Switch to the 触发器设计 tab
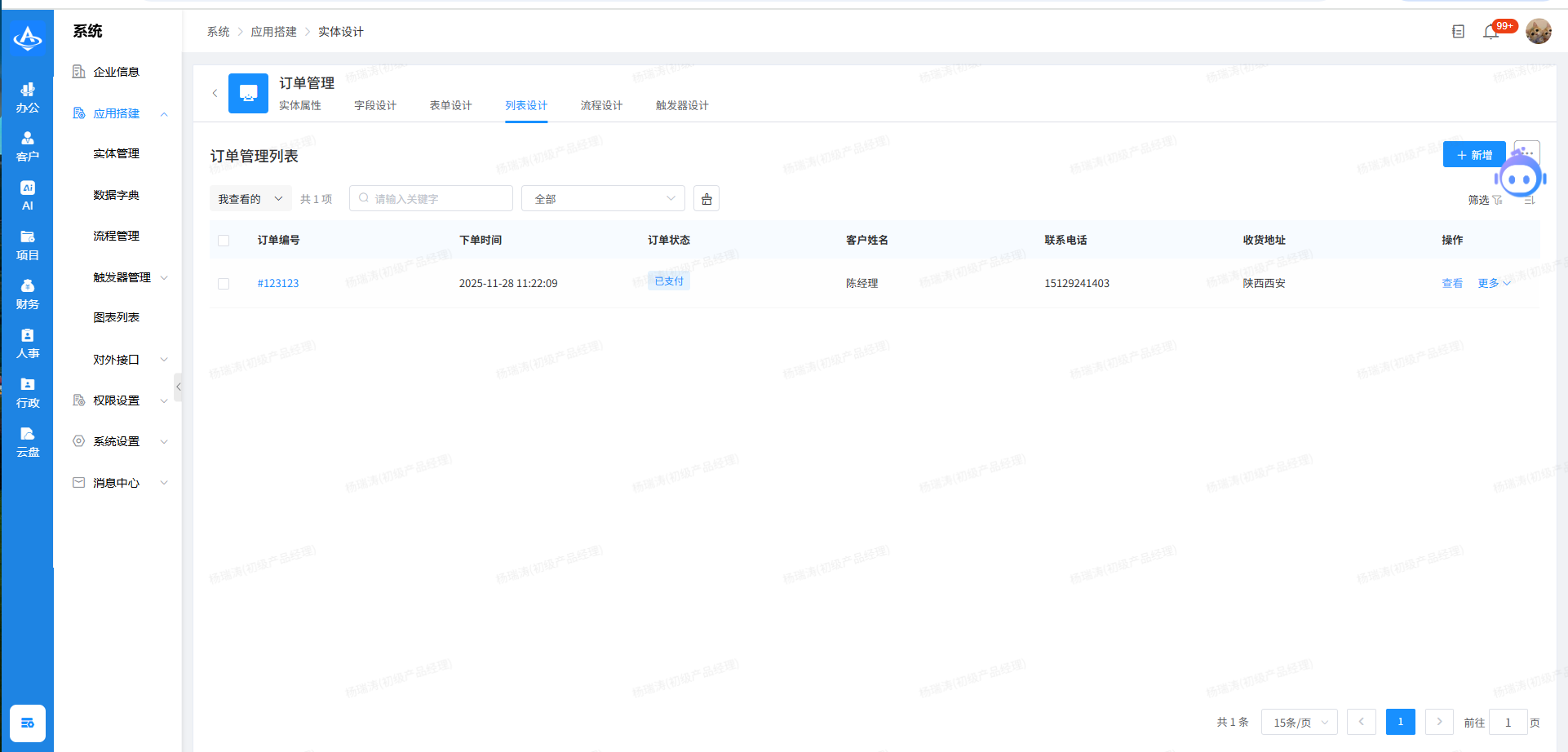The width and height of the screenshot is (1568, 752). [682, 106]
